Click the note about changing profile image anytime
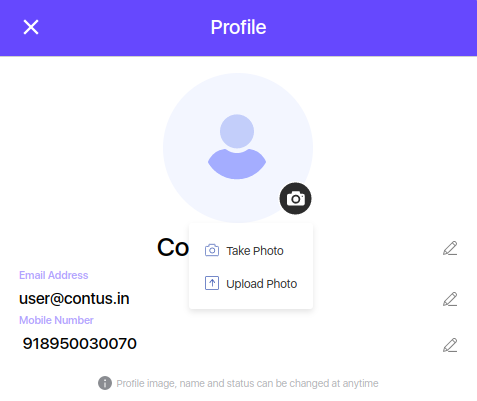The image size is (477, 401). pos(247,383)
